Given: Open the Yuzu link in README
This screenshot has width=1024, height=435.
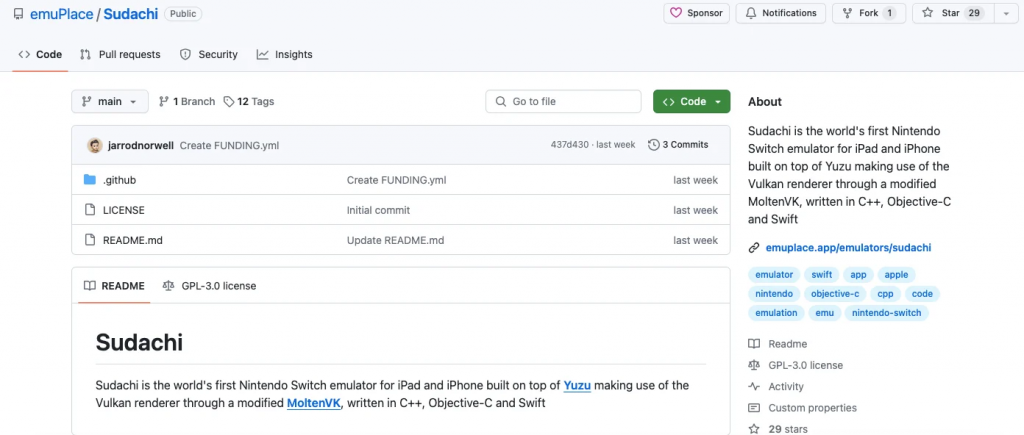Looking at the screenshot, I should click(577, 385).
